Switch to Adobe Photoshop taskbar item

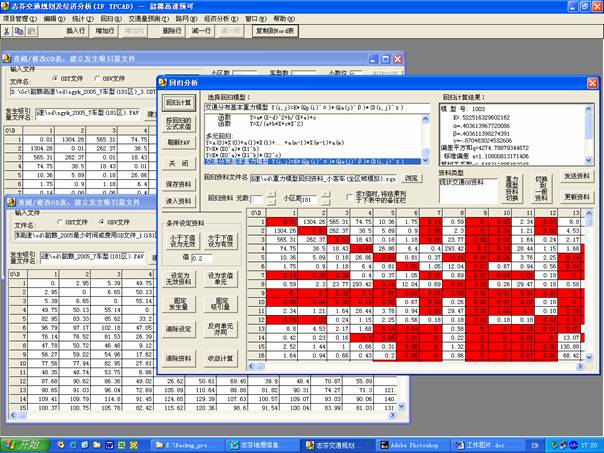410,445
